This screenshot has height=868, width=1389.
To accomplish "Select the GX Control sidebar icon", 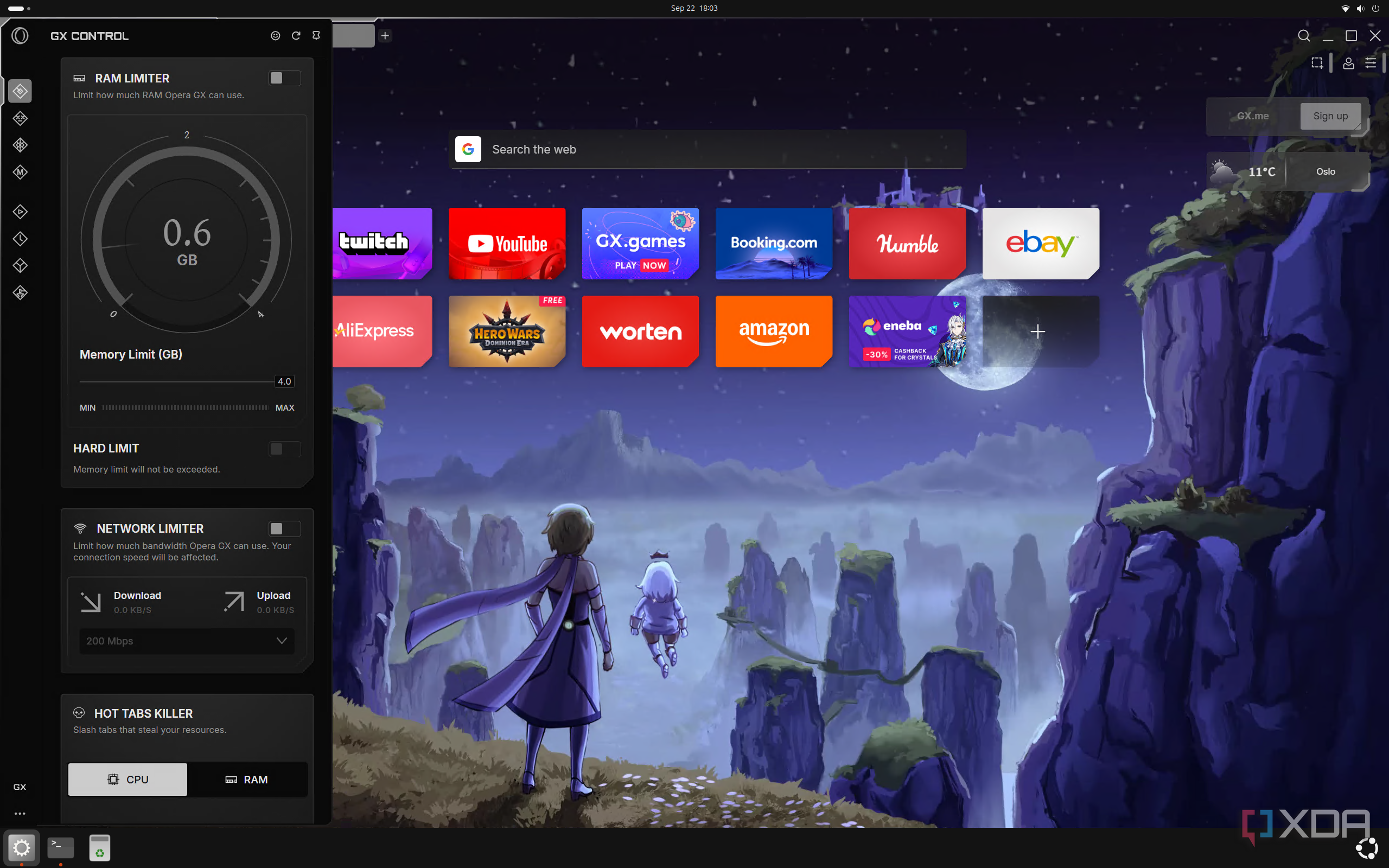I will [20, 91].
